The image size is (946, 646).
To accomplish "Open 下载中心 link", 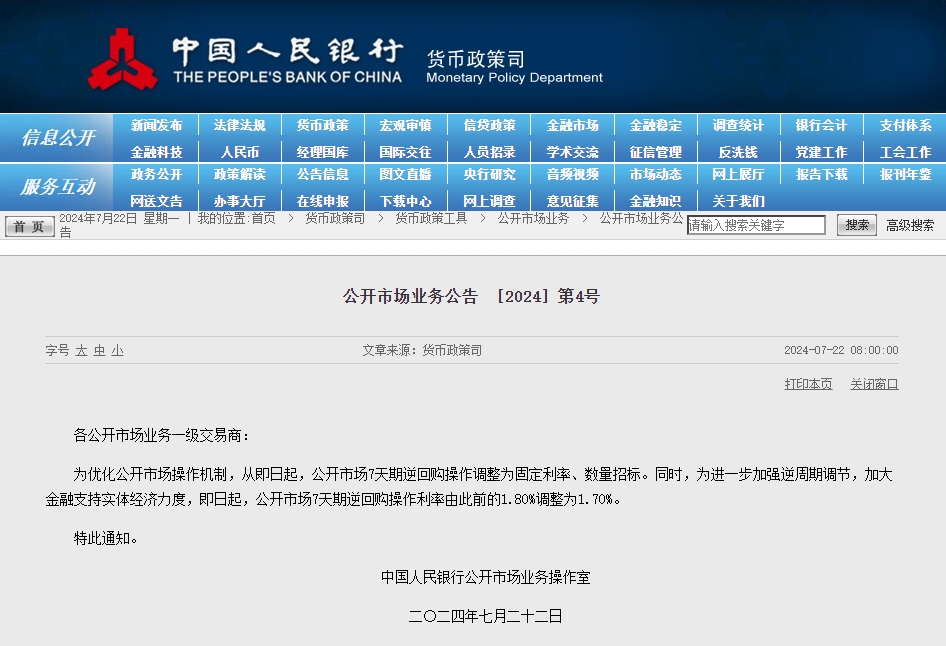I will (405, 201).
